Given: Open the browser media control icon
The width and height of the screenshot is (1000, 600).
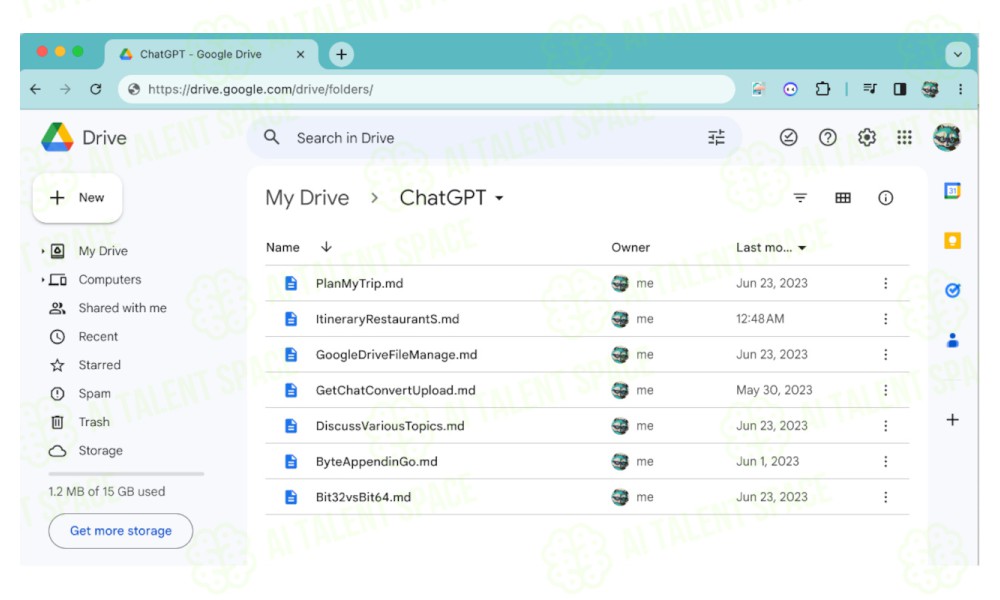Looking at the screenshot, I should click(870, 89).
